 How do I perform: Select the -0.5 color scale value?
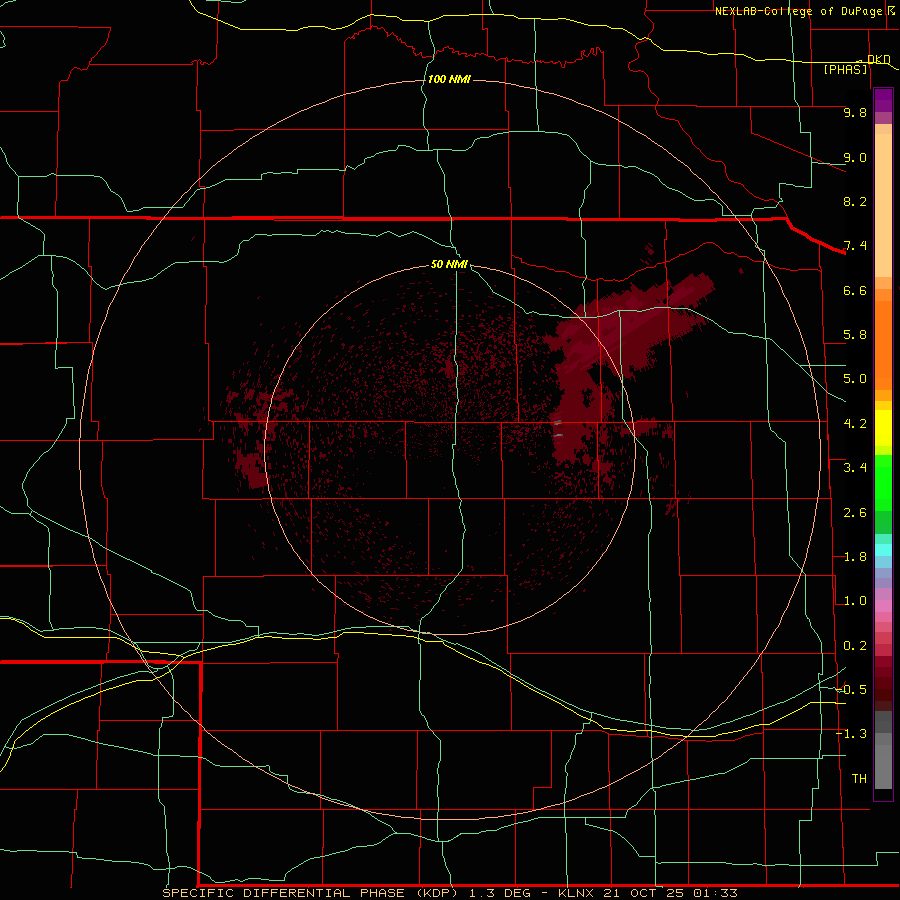pos(852,690)
